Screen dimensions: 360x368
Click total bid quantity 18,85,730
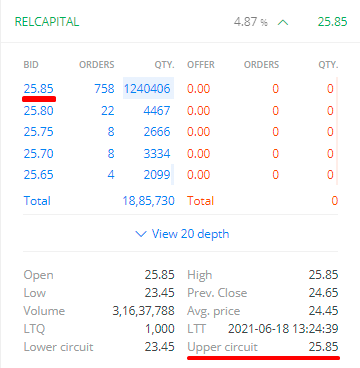click(x=148, y=201)
